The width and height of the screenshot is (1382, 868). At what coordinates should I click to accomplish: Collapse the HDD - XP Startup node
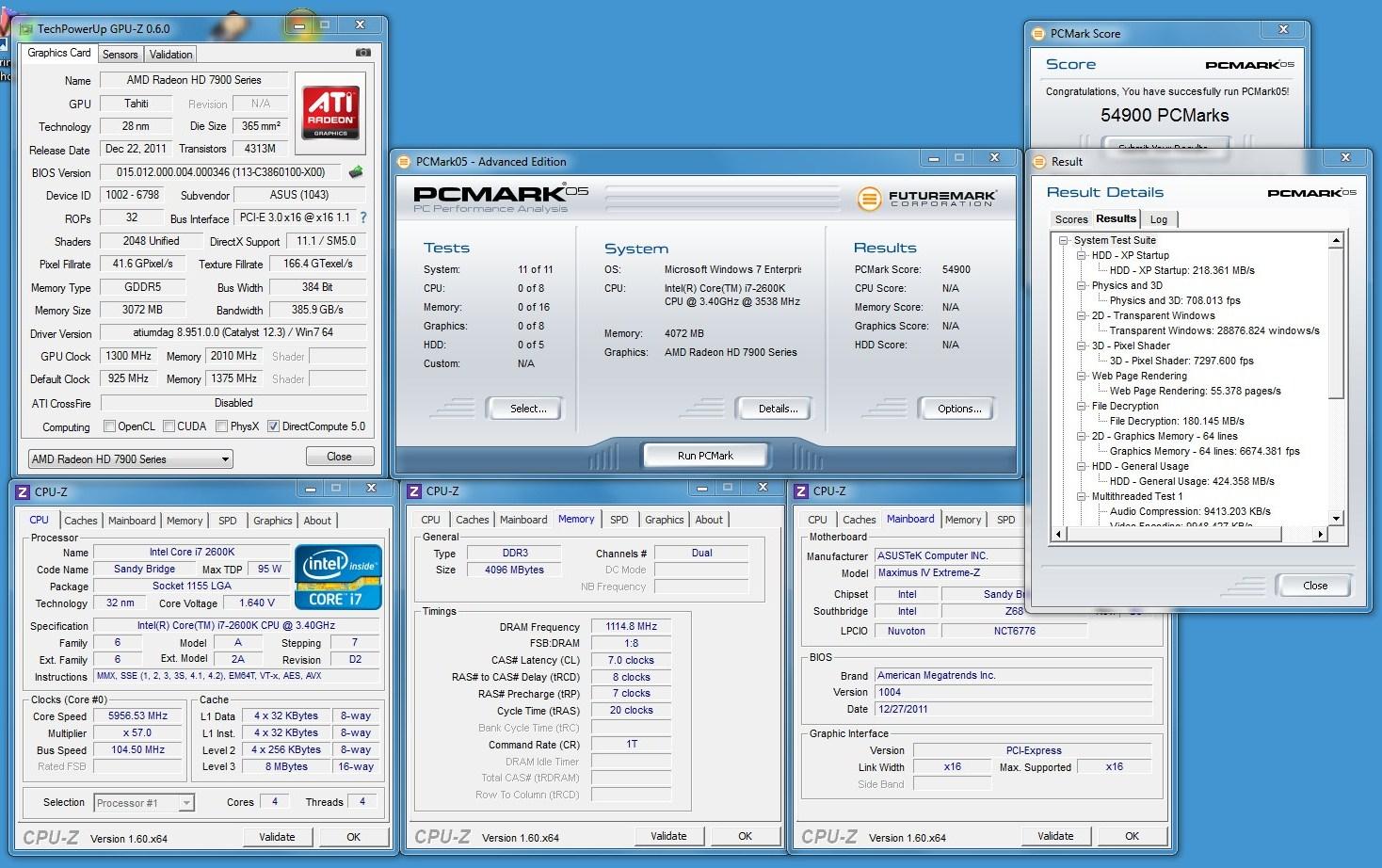pos(1082,255)
